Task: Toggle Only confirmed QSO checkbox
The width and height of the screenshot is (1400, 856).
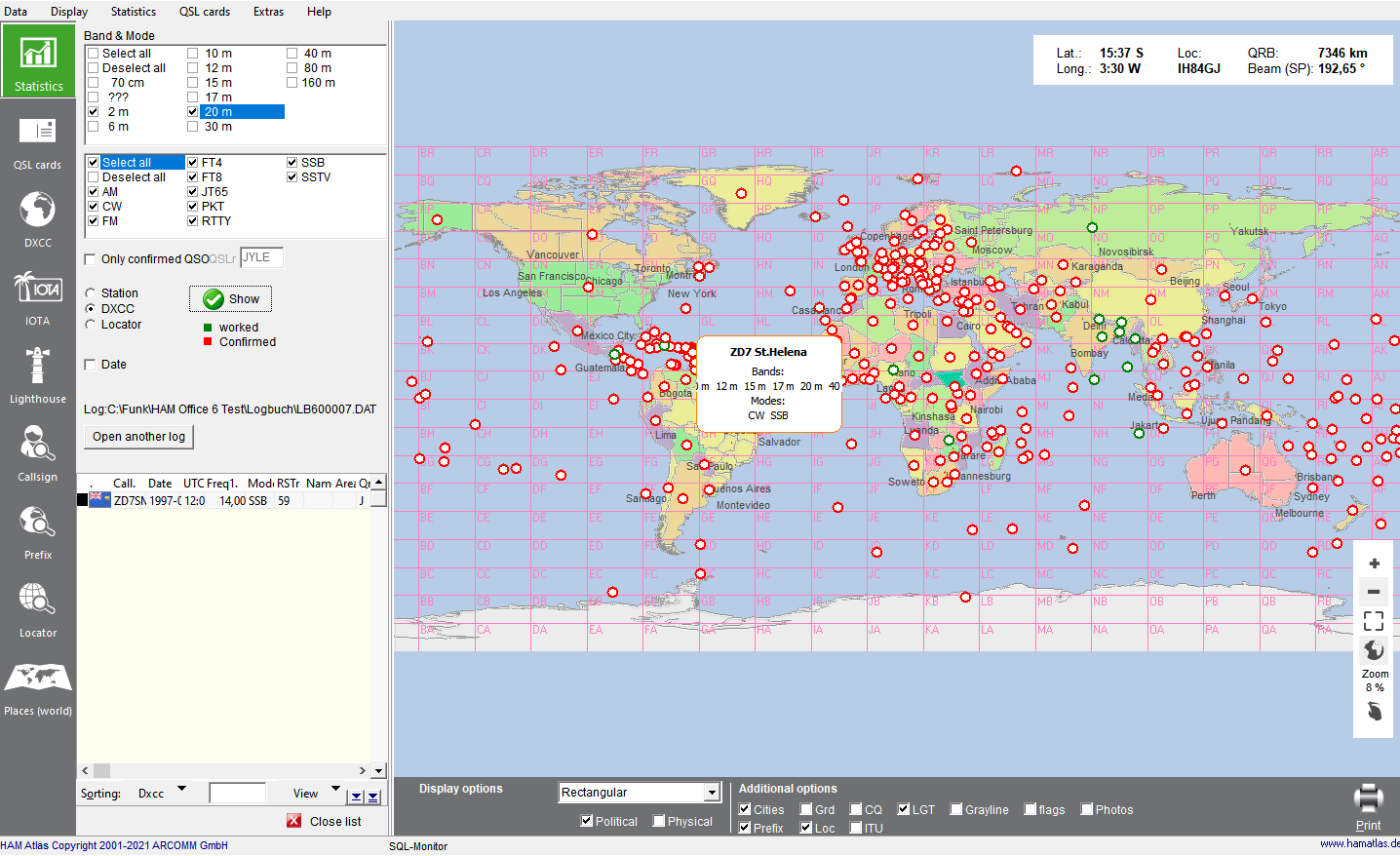Action: click(x=91, y=259)
